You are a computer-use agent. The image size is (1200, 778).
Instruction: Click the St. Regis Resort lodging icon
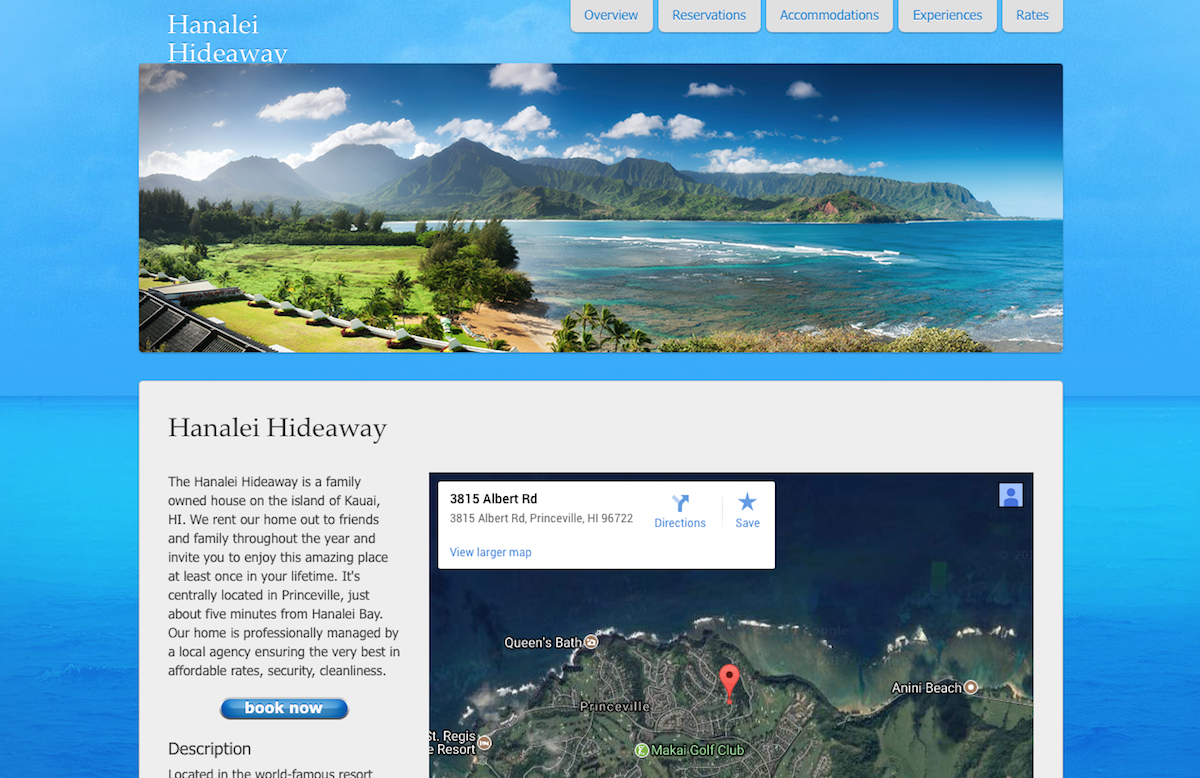(x=485, y=742)
